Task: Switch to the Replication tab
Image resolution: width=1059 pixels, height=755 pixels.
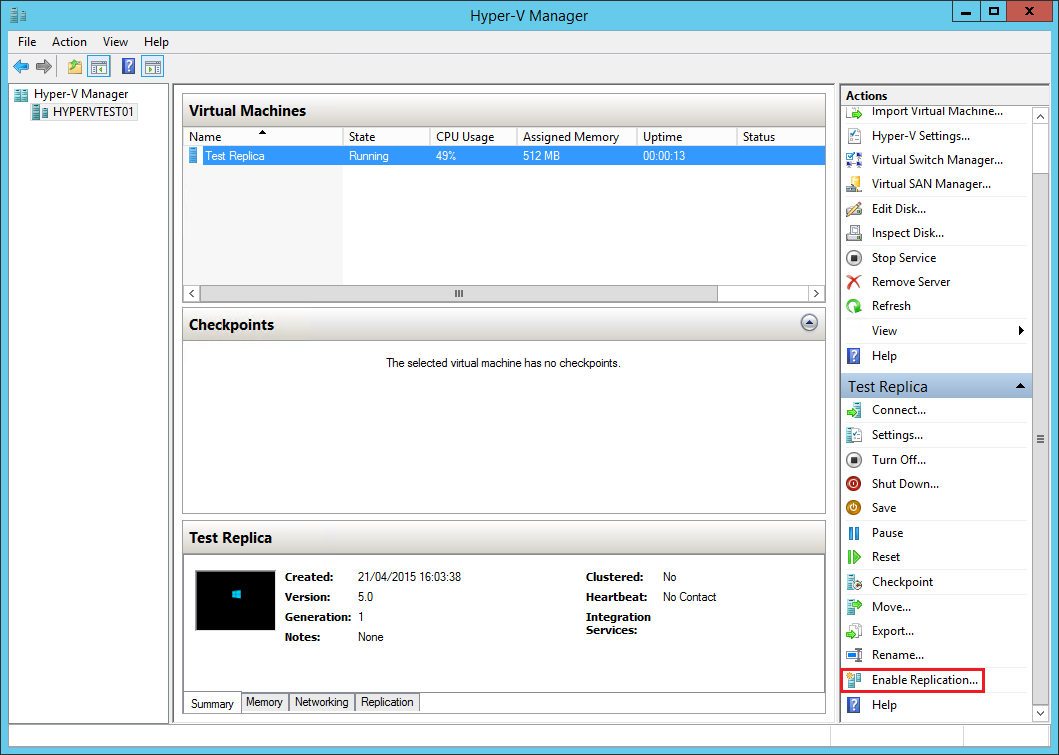Action: click(387, 702)
